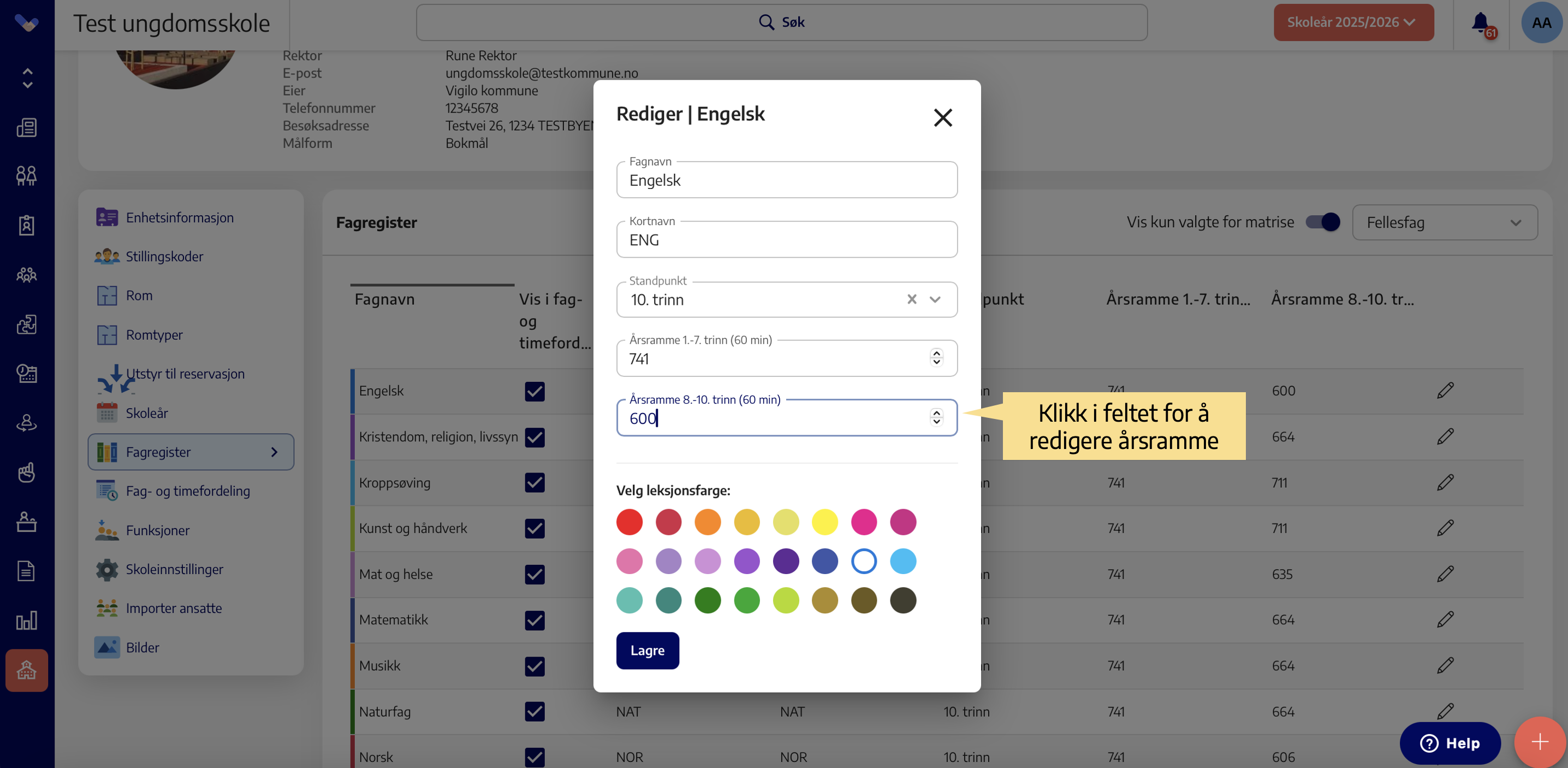Edit the Kristendom row with pencil icon
The height and width of the screenshot is (768, 1568).
pos(1445,436)
